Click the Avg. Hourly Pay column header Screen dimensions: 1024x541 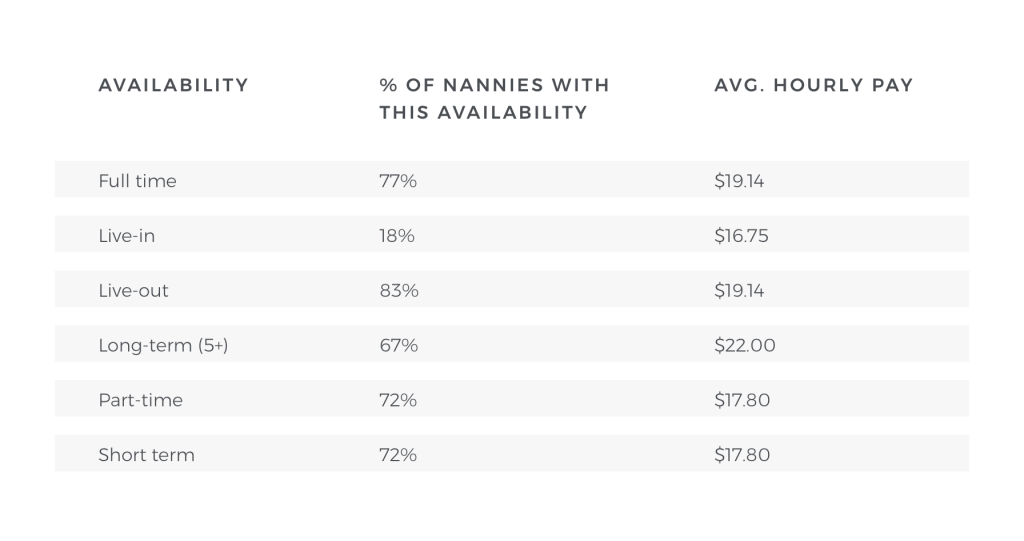coord(813,85)
